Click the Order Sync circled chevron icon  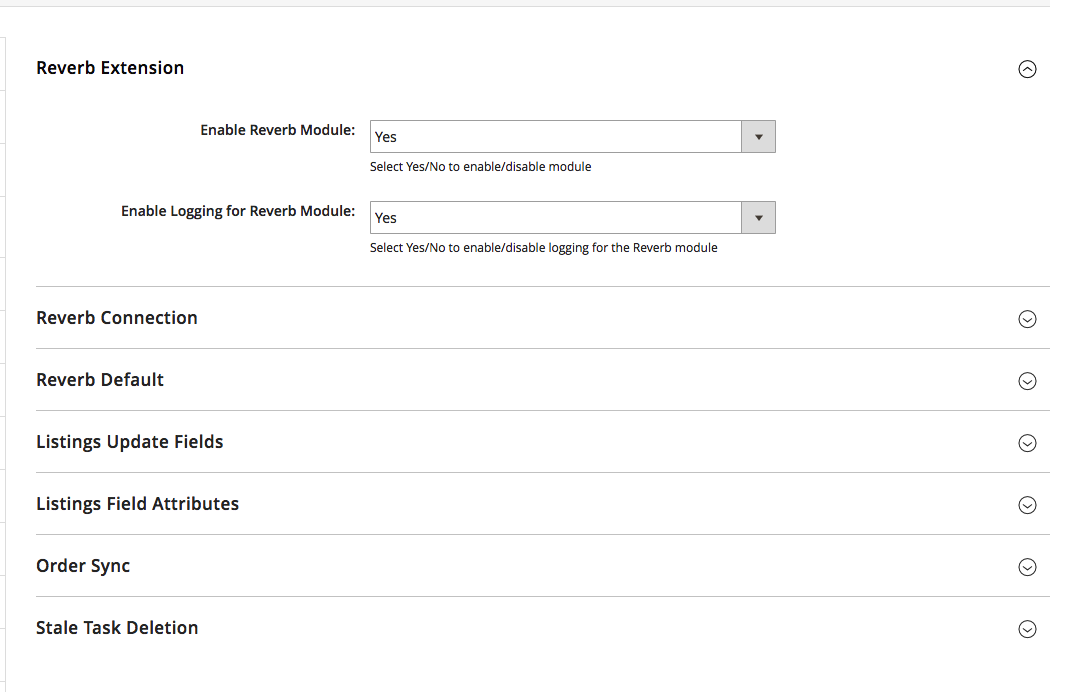tap(1027, 567)
